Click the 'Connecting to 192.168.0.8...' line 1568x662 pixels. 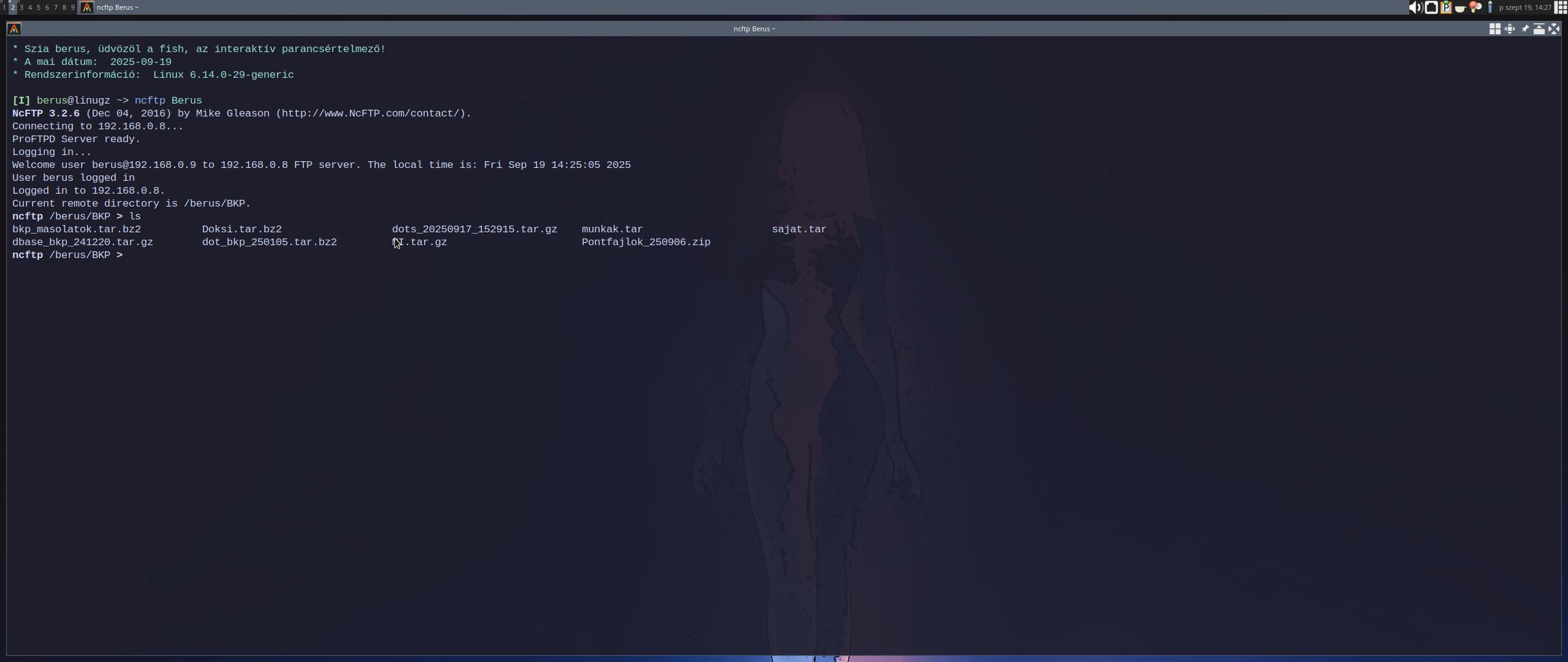coord(98,126)
